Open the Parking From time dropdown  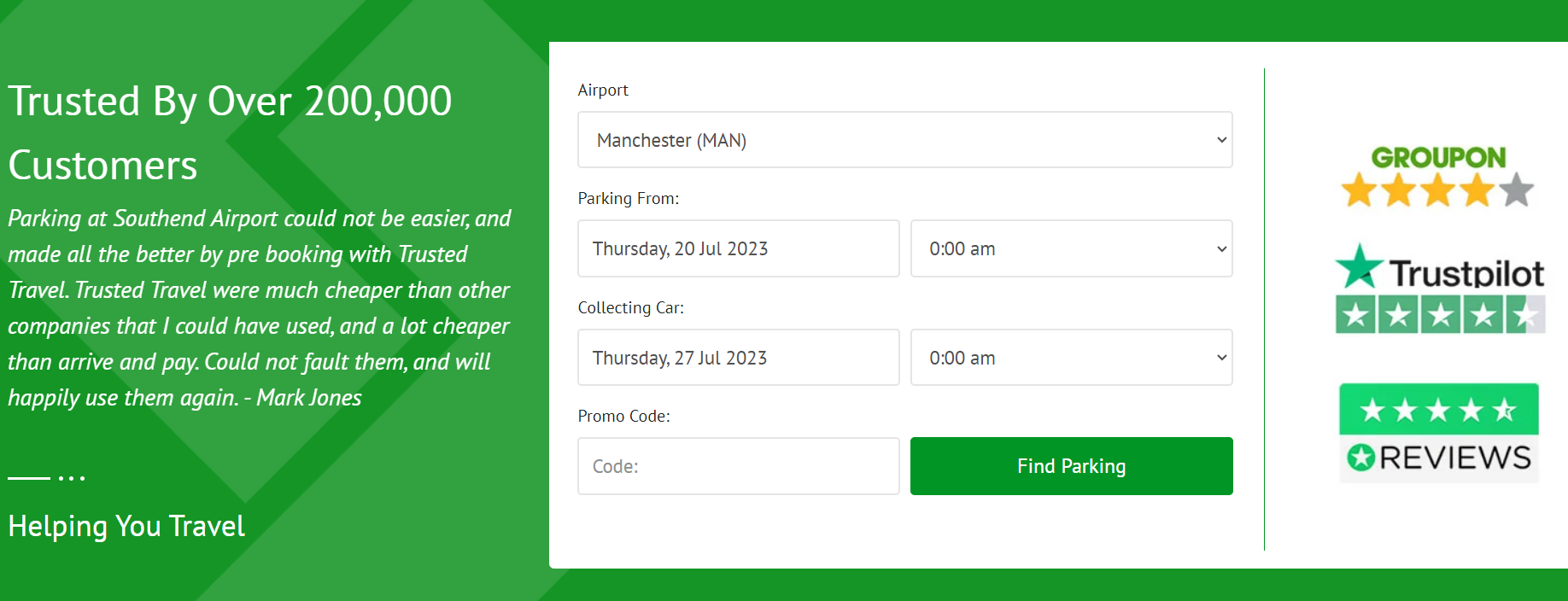[x=1072, y=248]
